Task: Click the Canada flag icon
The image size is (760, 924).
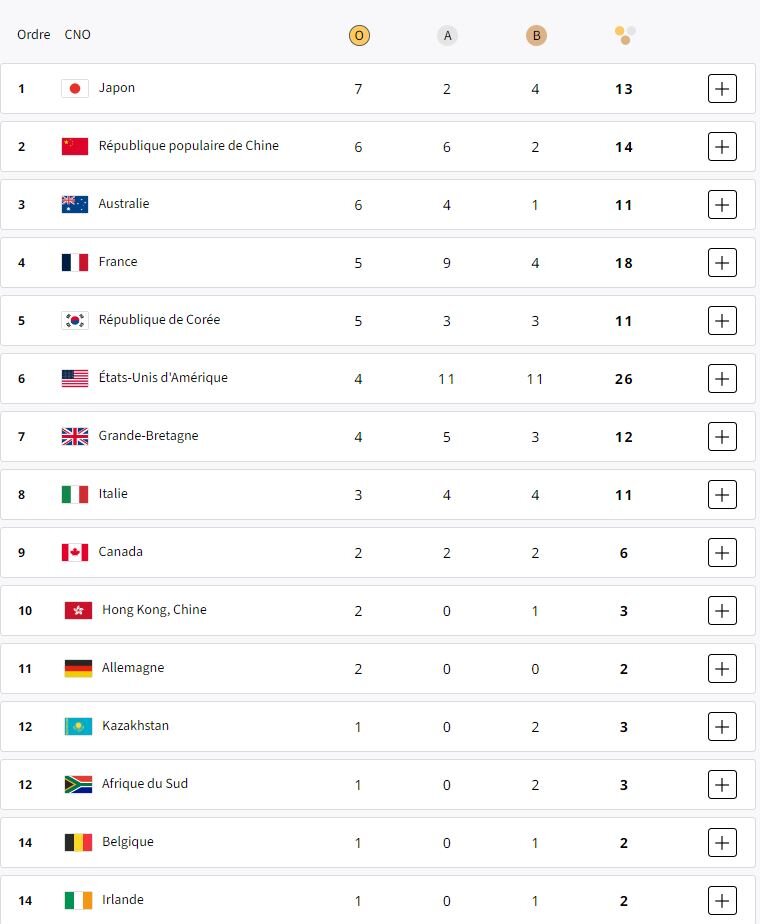Action: [x=75, y=553]
